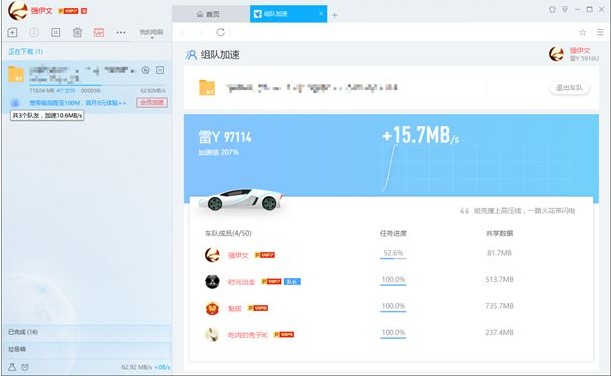Refresh the page with reload icon

click(x=221, y=32)
